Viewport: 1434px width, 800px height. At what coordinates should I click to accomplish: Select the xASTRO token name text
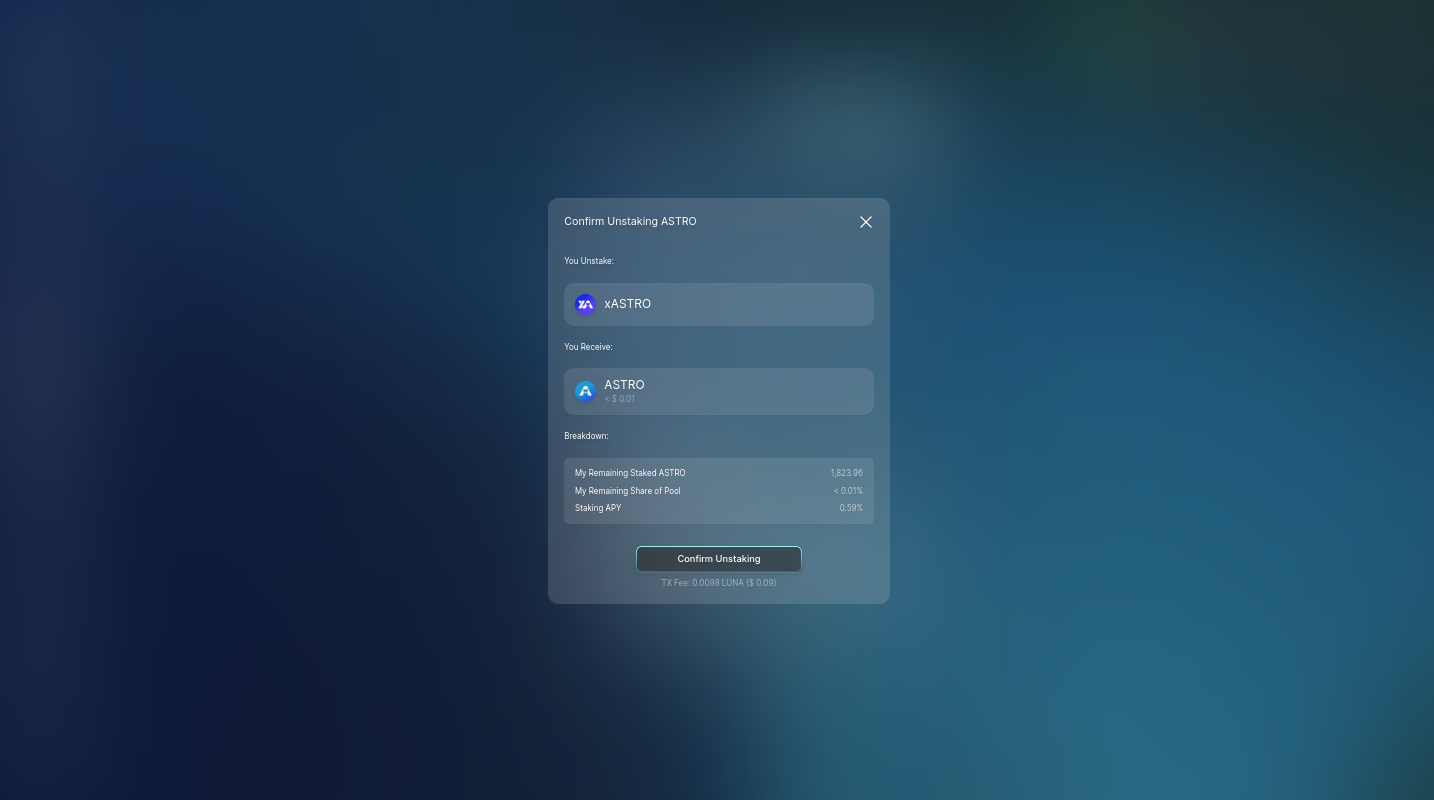(x=627, y=304)
